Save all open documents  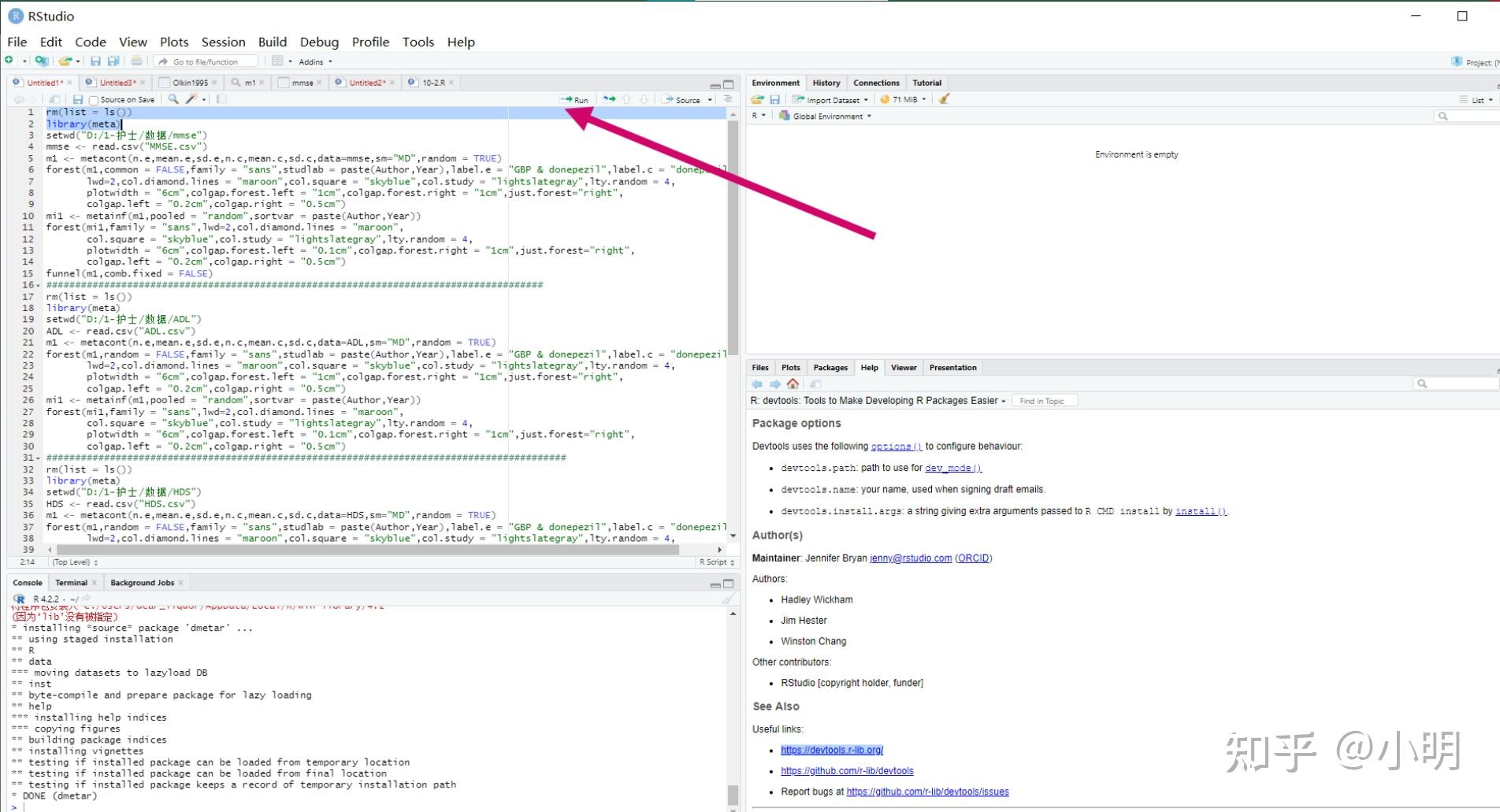pos(113,61)
